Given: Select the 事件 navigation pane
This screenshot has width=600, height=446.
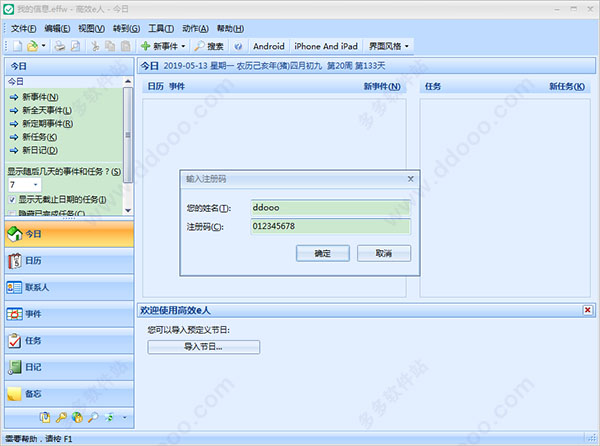Looking at the screenshot, I should point(69,314).
